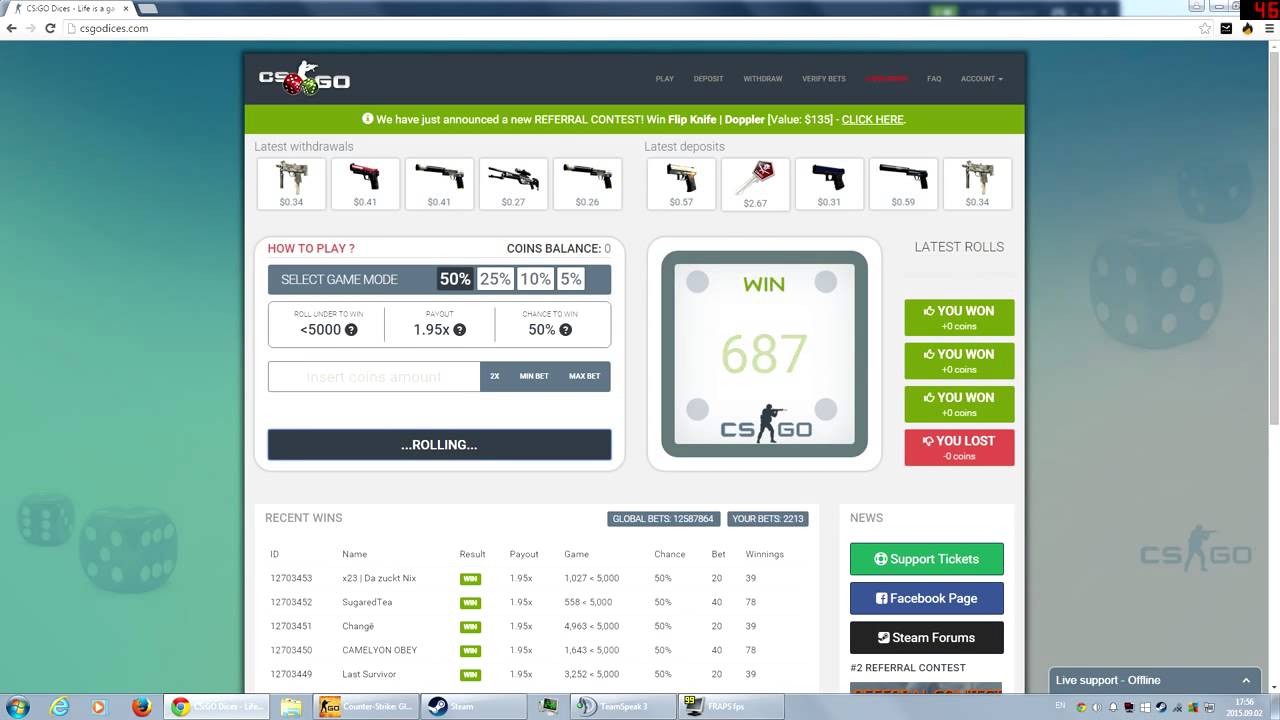This screenshot has width=1280, height=720.
Task: Open Firefox from the taskbar
Action: 141,706
